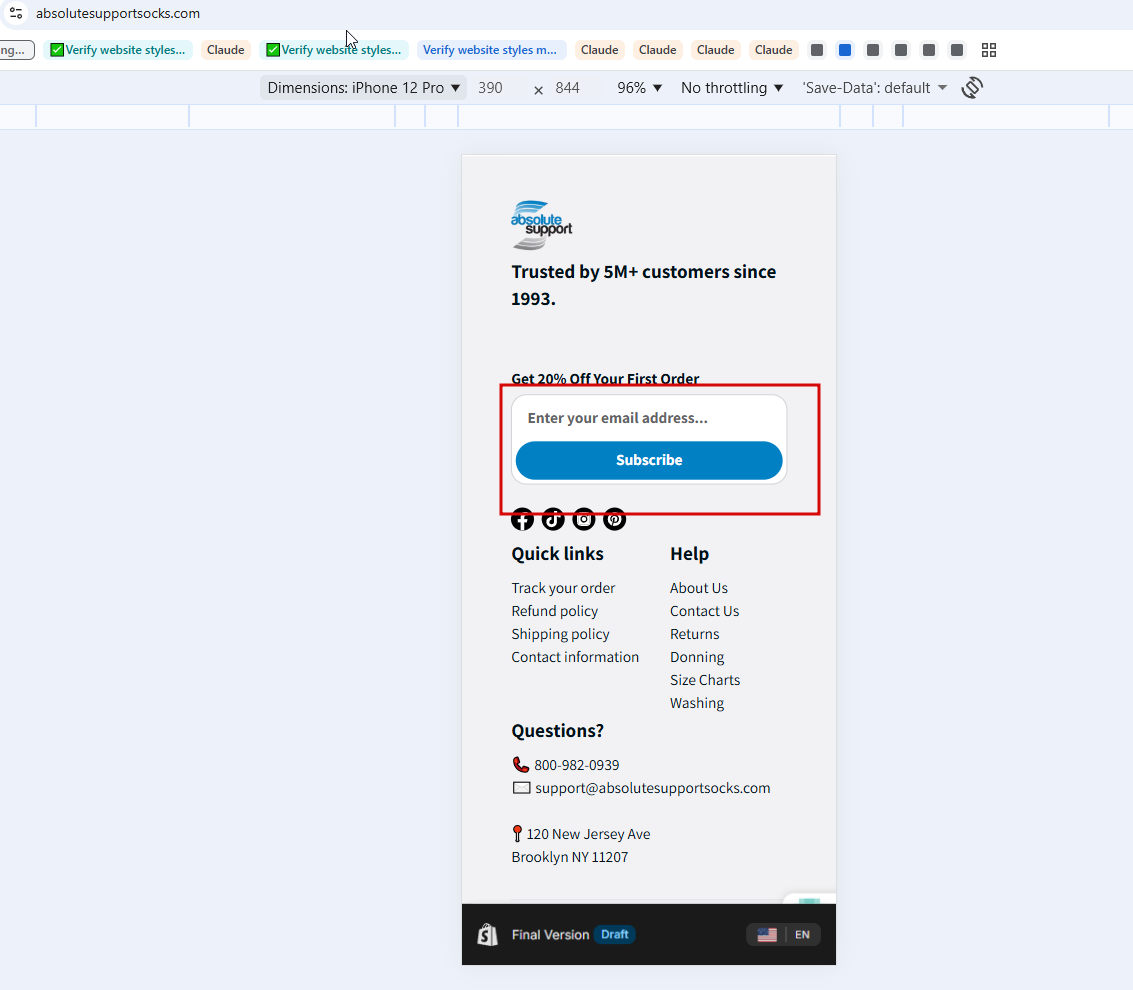
Task: Click the red location pin icon
Action: pyautogui.click(x=517, y=834)
